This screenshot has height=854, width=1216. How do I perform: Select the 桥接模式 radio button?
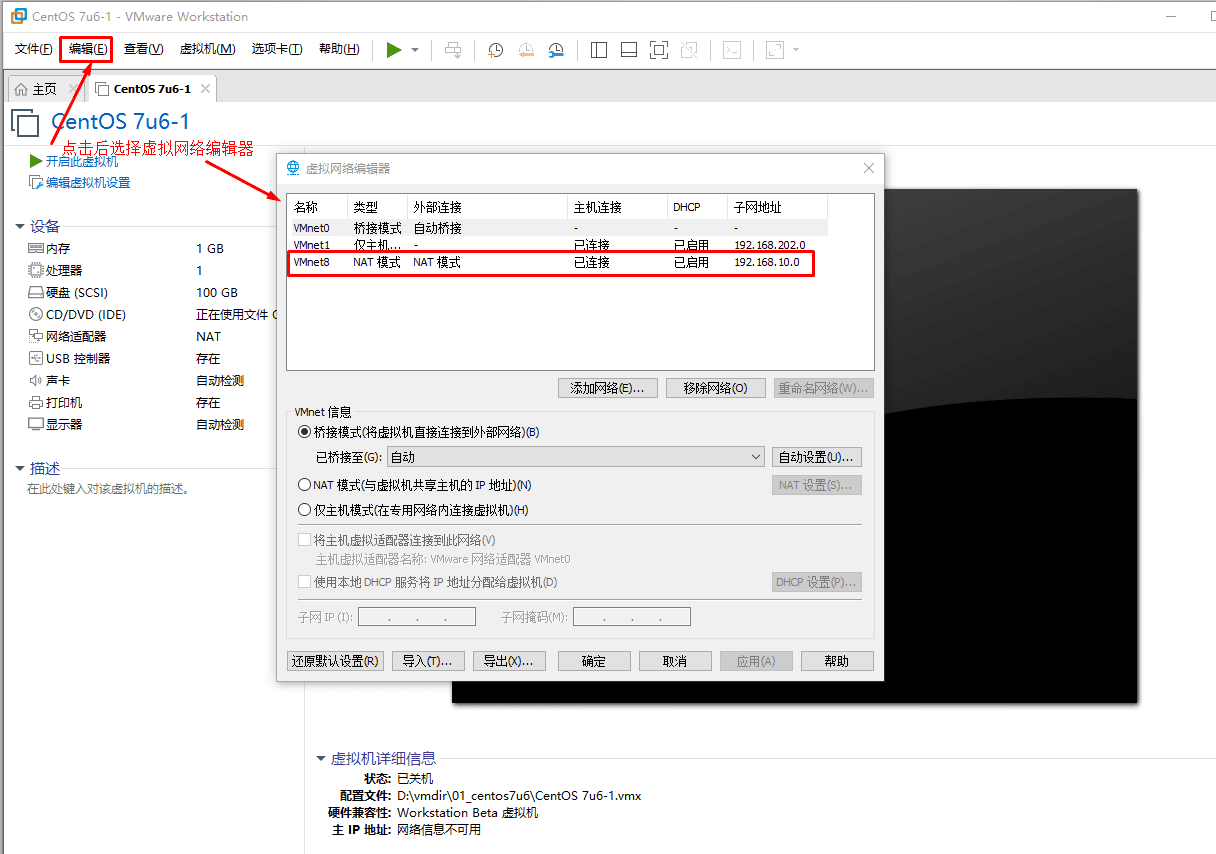tap(305, 432)
